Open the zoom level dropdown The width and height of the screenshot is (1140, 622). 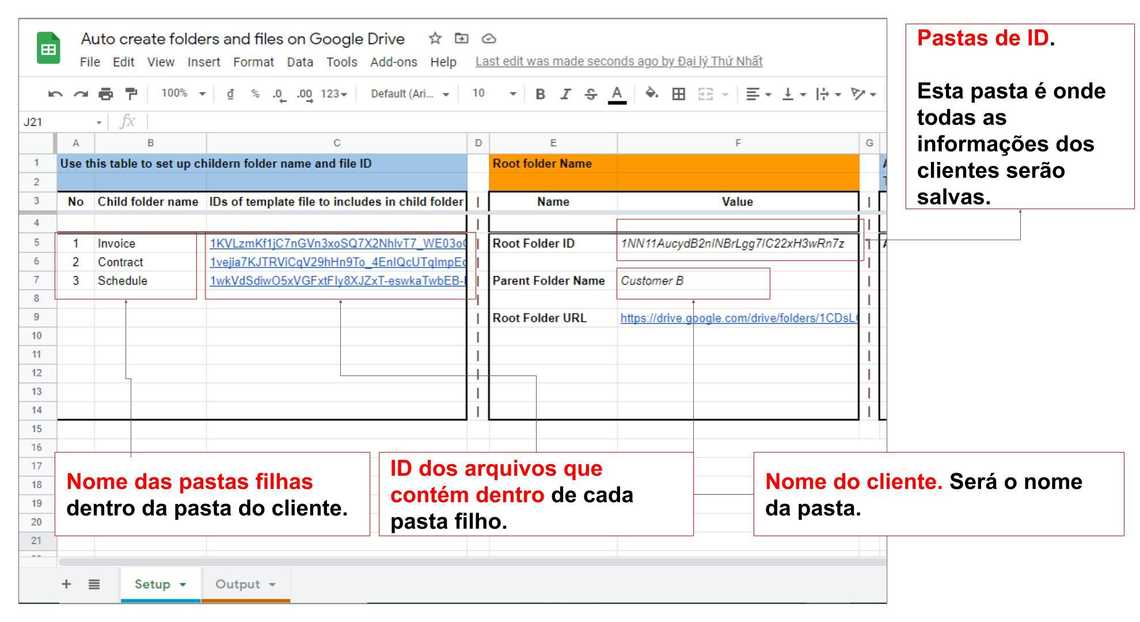click(183, 94)
